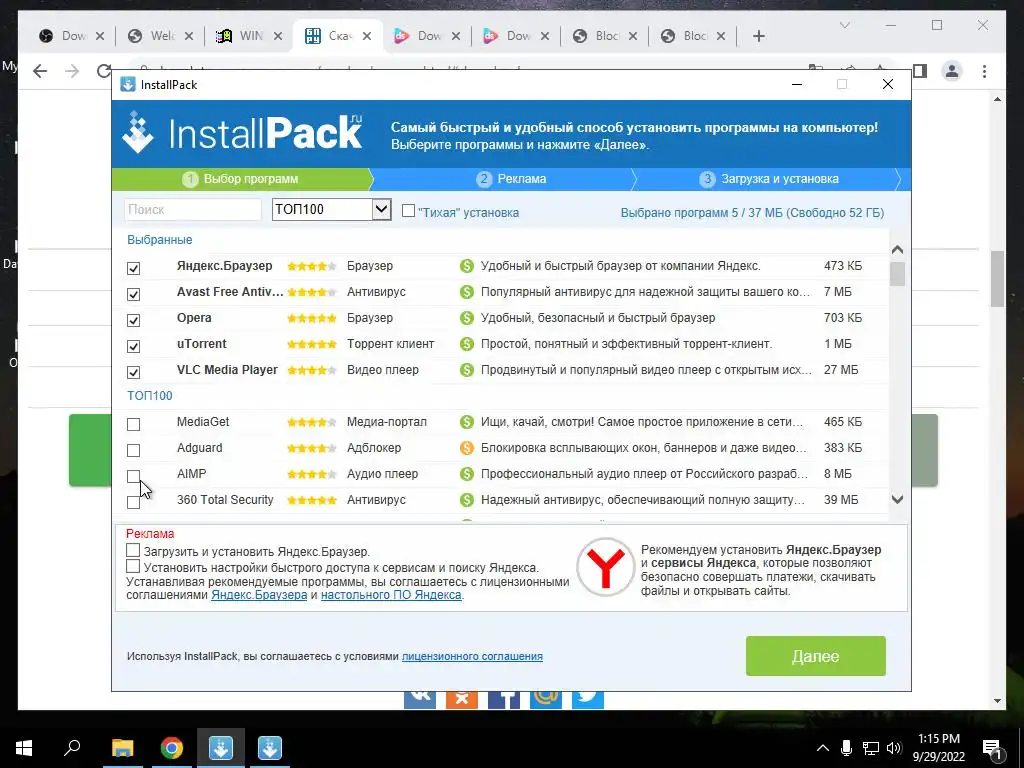Viewport: 1024px width, 768px height.
Task: Click the Поиск search field
Action: [193, 210]
